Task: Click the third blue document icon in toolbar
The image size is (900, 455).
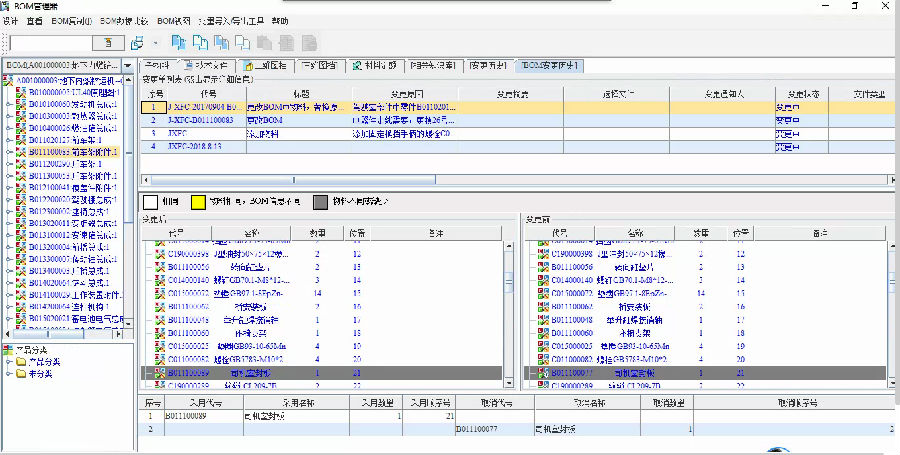Action: click(x=221, y=43)
